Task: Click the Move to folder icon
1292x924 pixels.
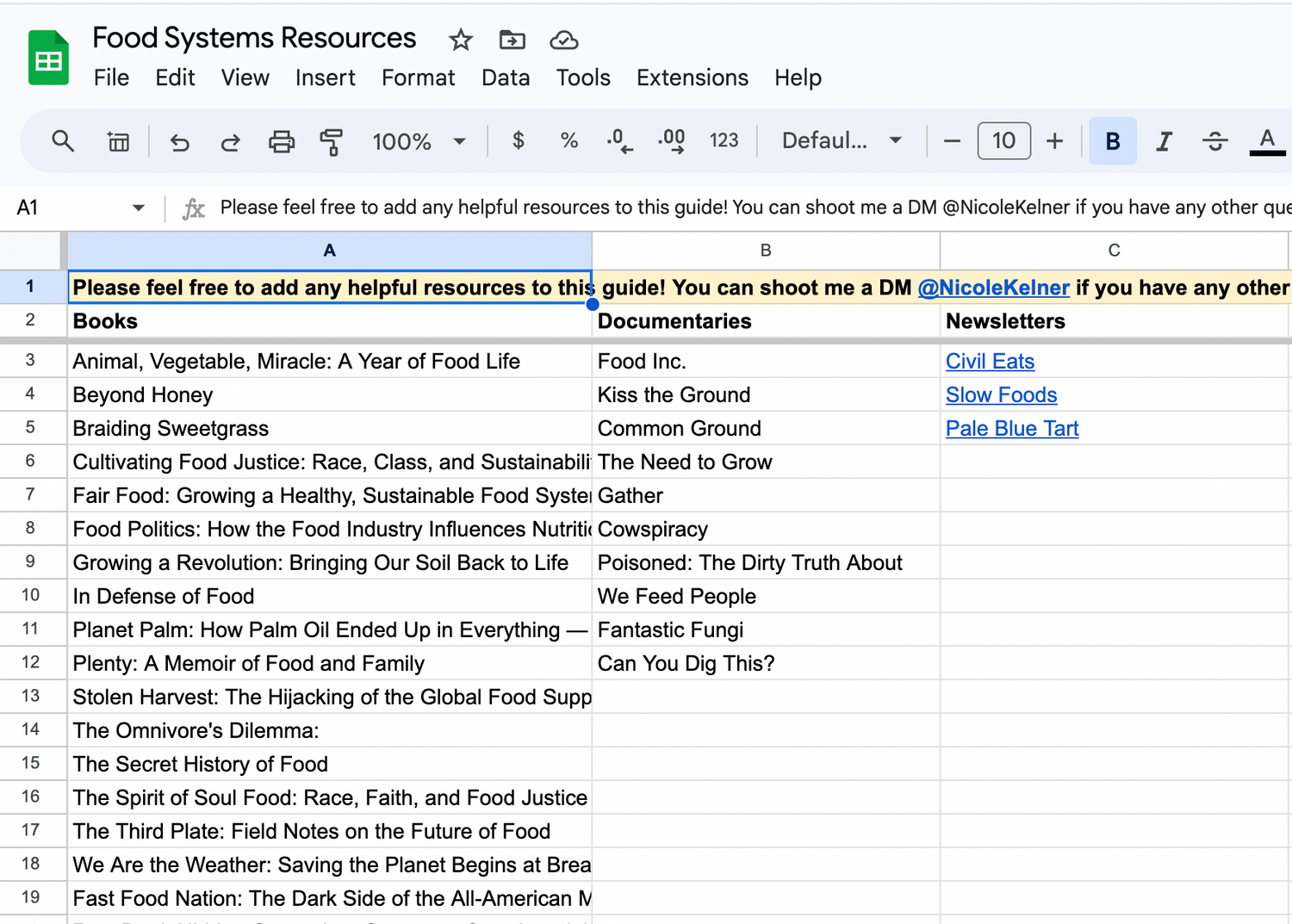Action: coord(512,40)
